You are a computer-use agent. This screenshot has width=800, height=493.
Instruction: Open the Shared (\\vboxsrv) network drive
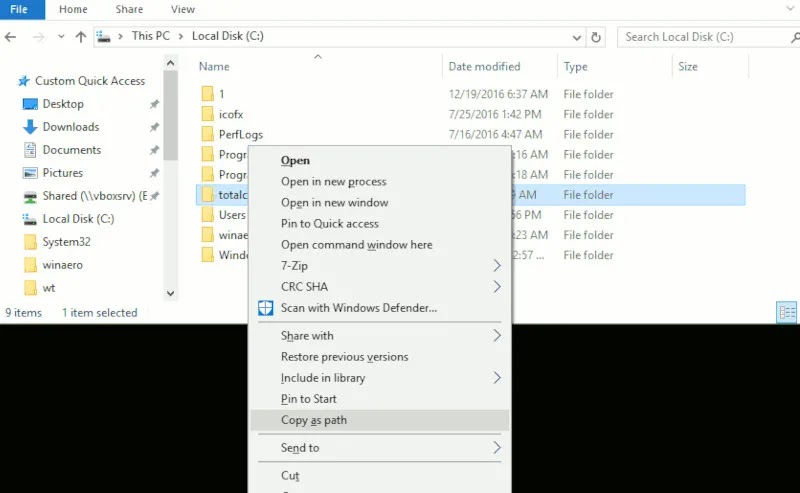(95, 195)
